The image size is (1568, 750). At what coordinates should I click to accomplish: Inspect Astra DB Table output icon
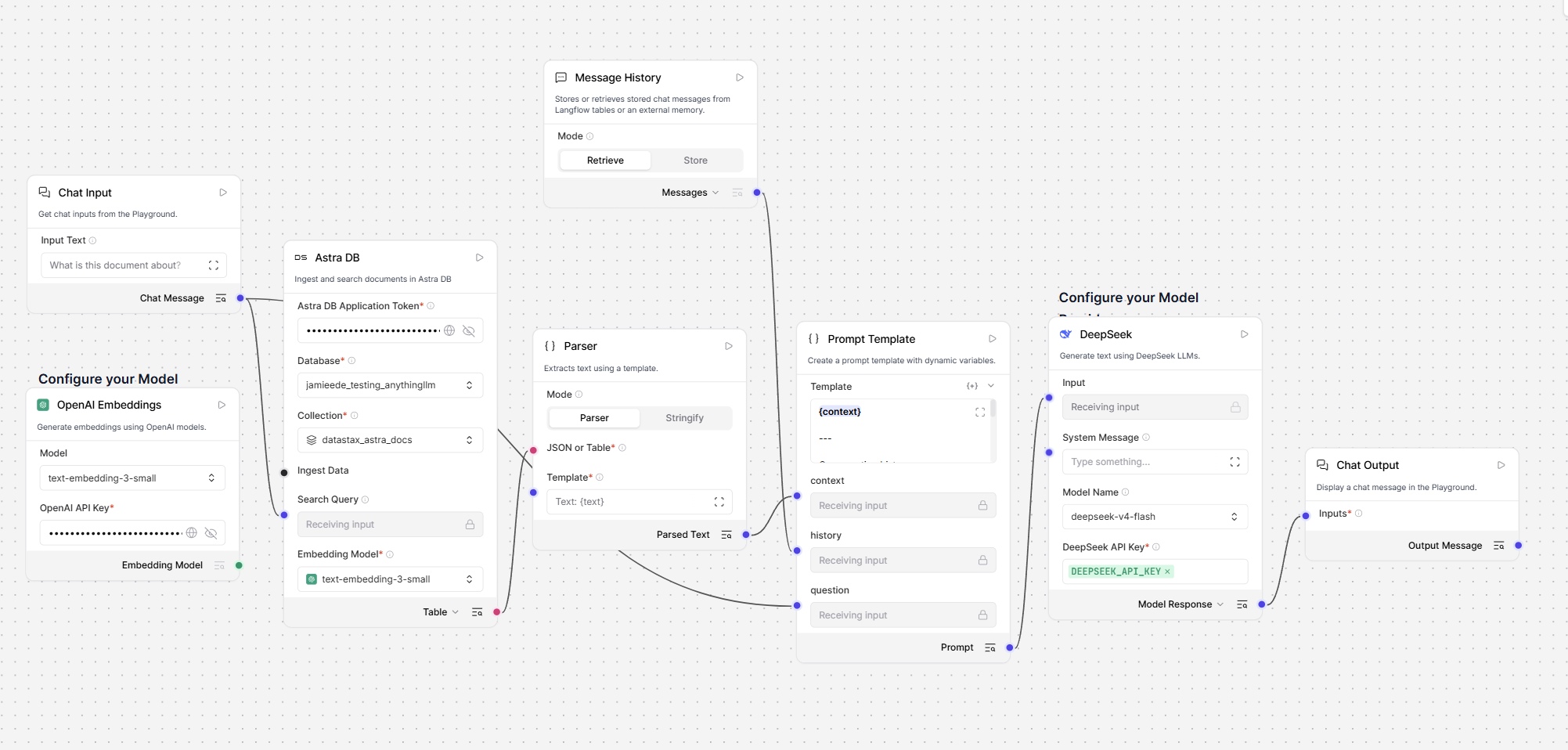pyautogui.click(x=477, y=612)
